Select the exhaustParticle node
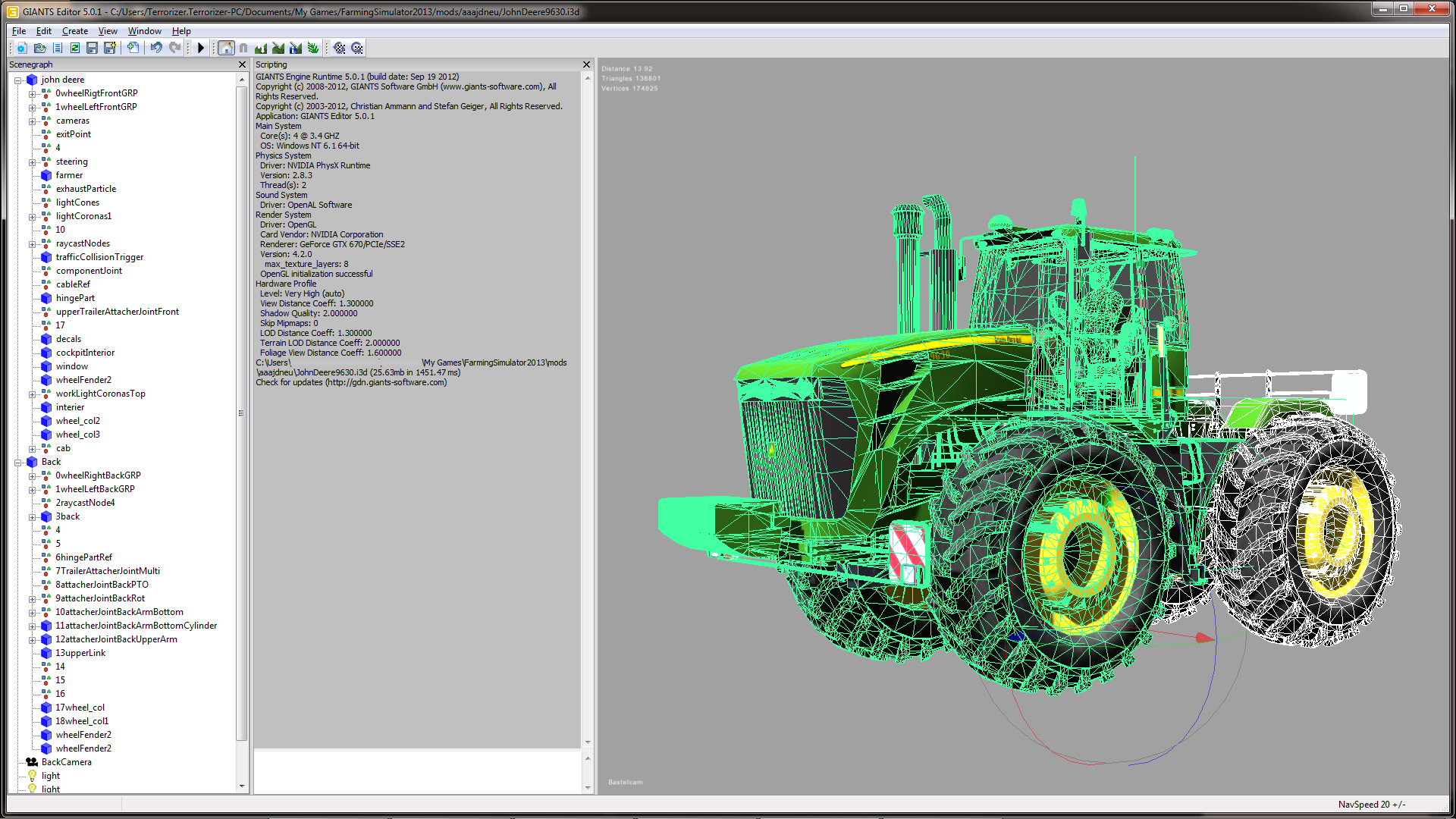The height and width of the screenshot is (819, 1456). point(86,189)
